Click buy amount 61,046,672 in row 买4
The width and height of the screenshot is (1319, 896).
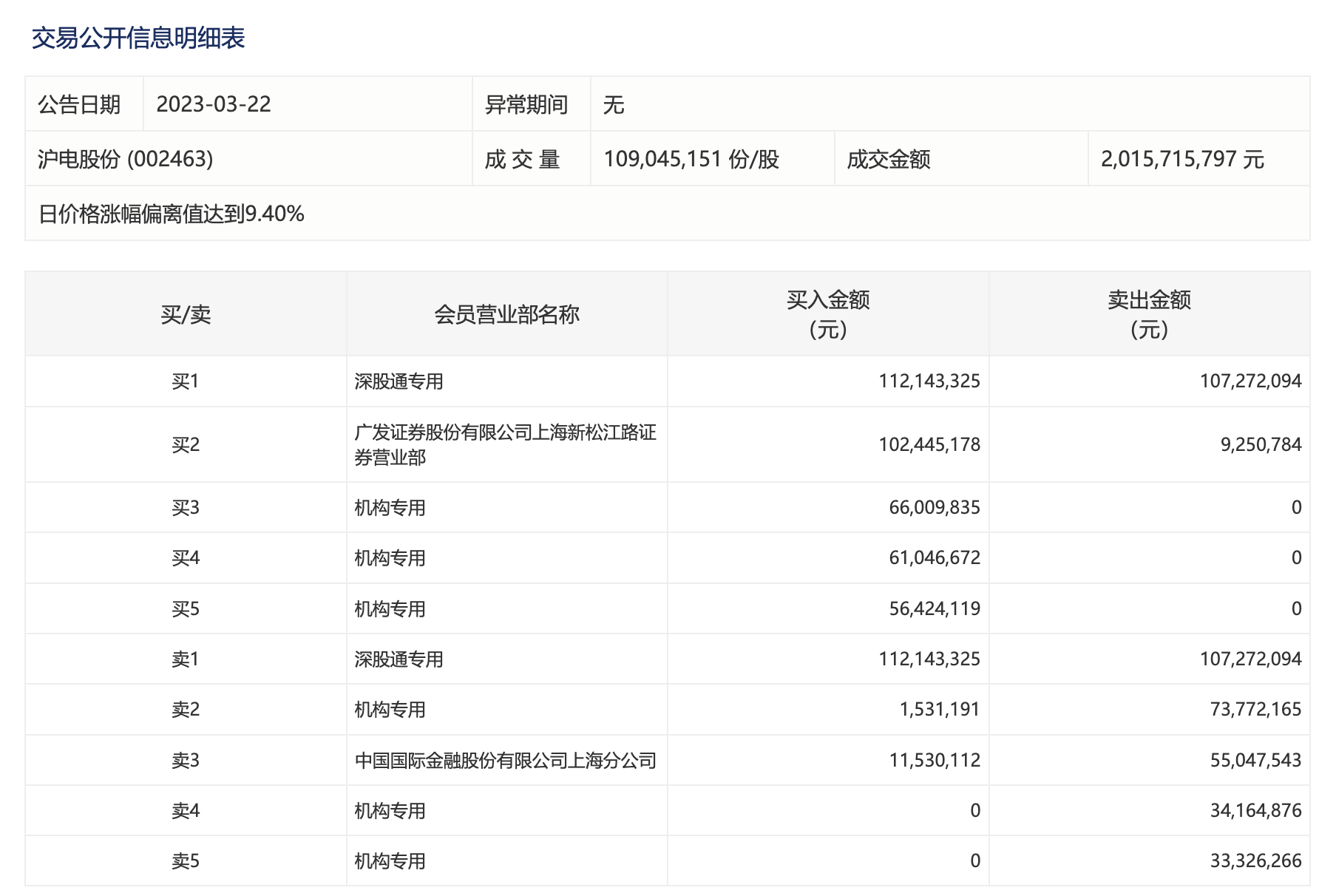tap(935, 558)
